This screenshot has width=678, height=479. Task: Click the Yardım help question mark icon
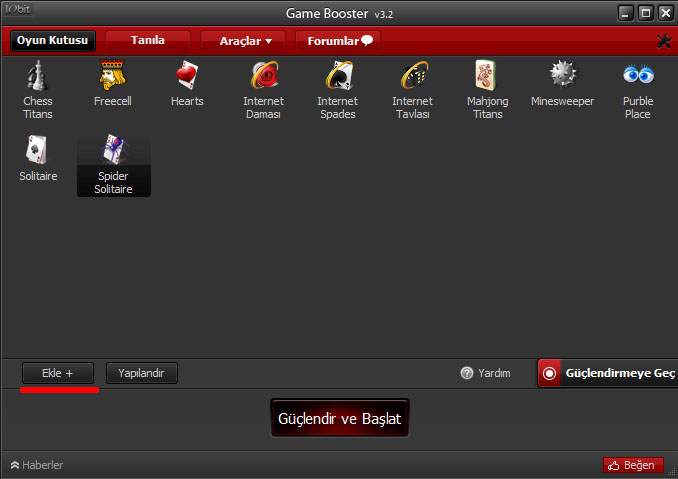click(x=467, y=373)
